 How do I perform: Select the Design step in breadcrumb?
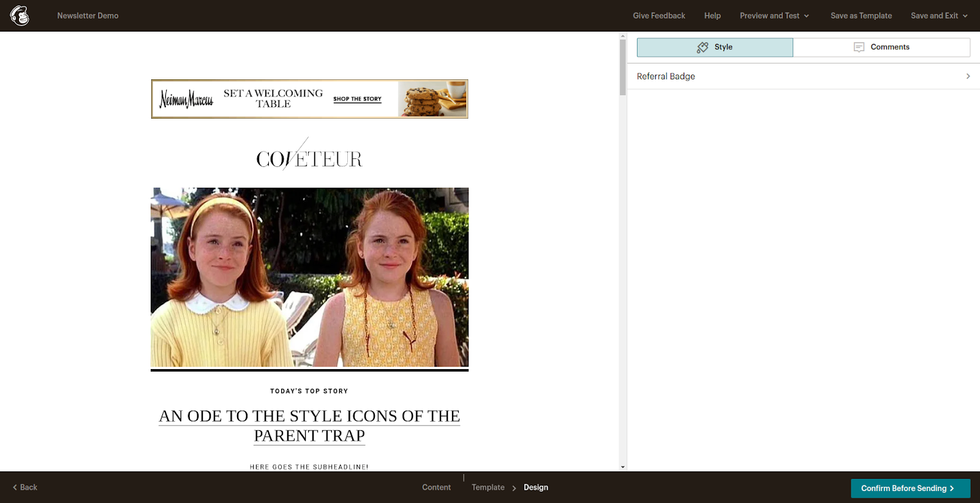536,487
